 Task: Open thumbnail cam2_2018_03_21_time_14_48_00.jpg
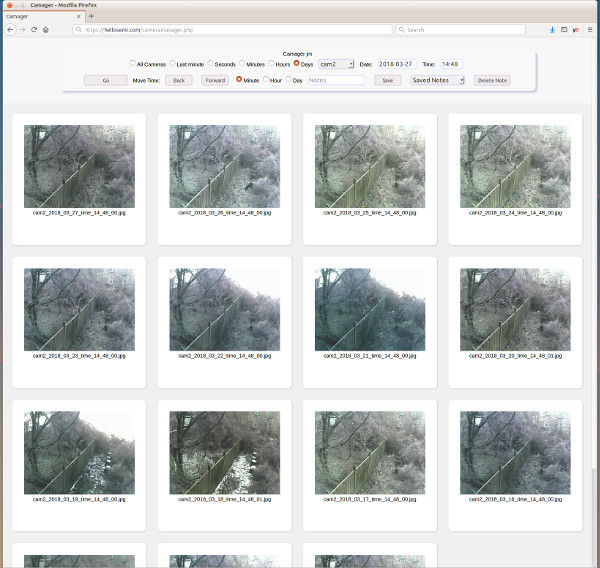(x=370, y=310)
